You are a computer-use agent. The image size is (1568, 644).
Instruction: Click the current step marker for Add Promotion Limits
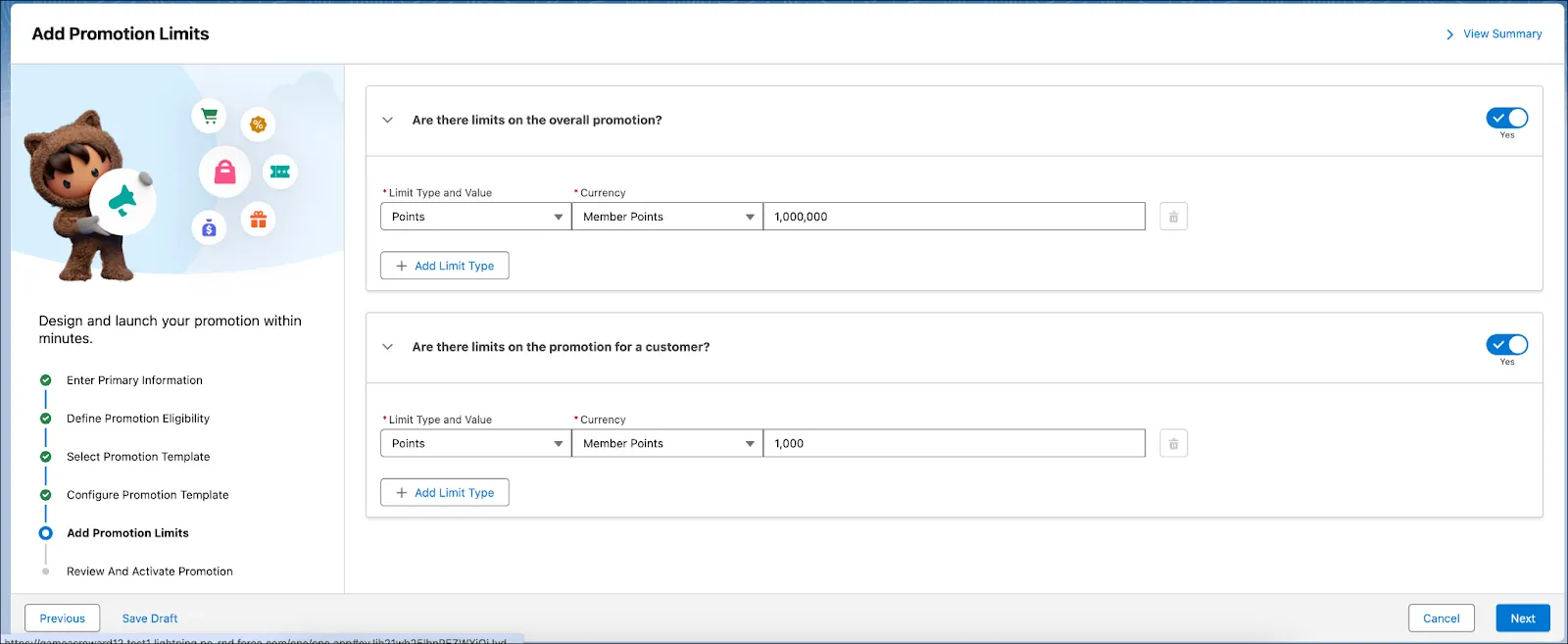point(45,533)
